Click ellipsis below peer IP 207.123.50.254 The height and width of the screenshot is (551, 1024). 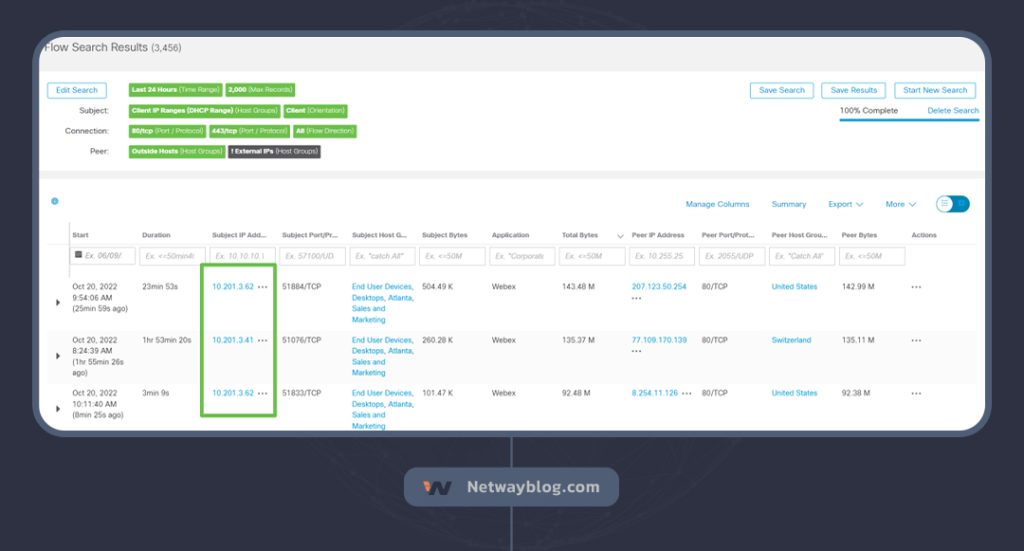tap(637, 298)
